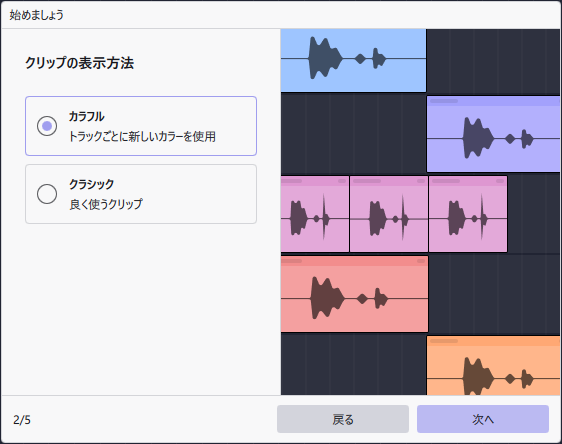Click the クリップの表示方法 heading

[79, 63]
